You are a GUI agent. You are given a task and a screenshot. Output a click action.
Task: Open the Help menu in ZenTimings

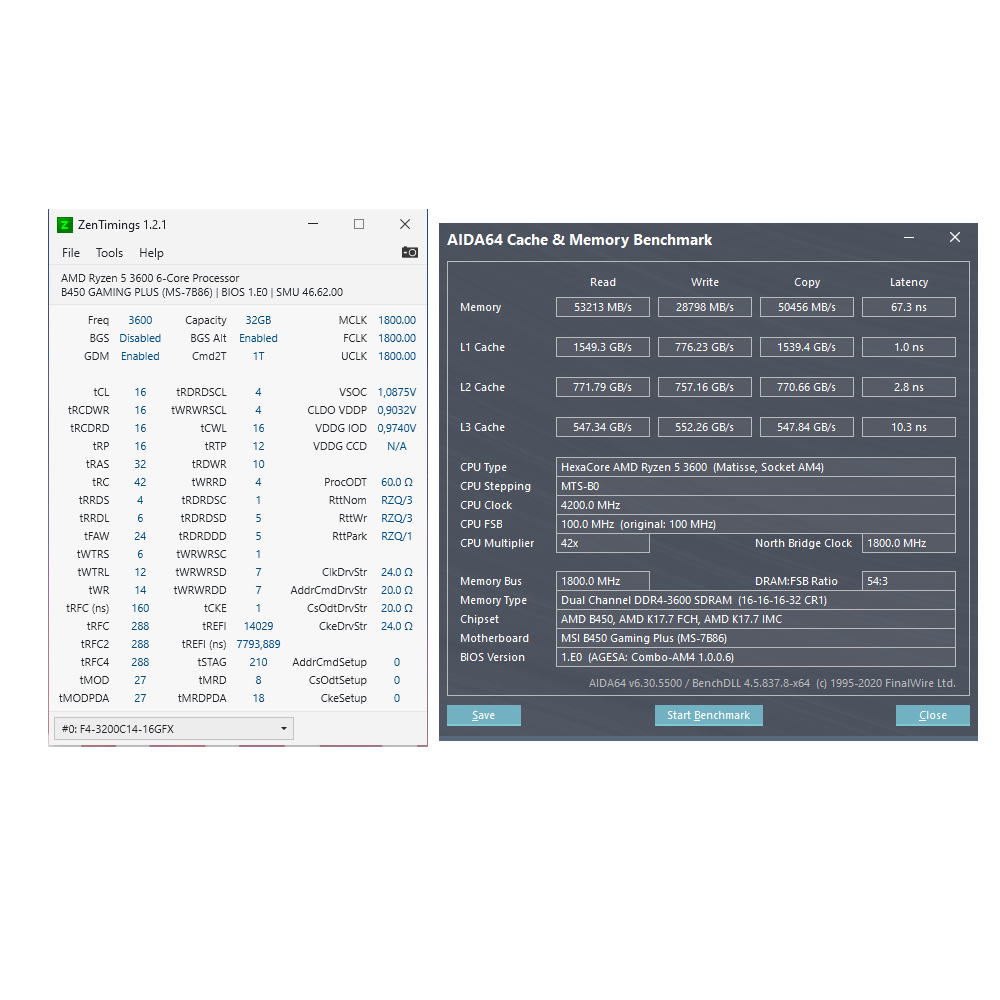click(151, 253)
